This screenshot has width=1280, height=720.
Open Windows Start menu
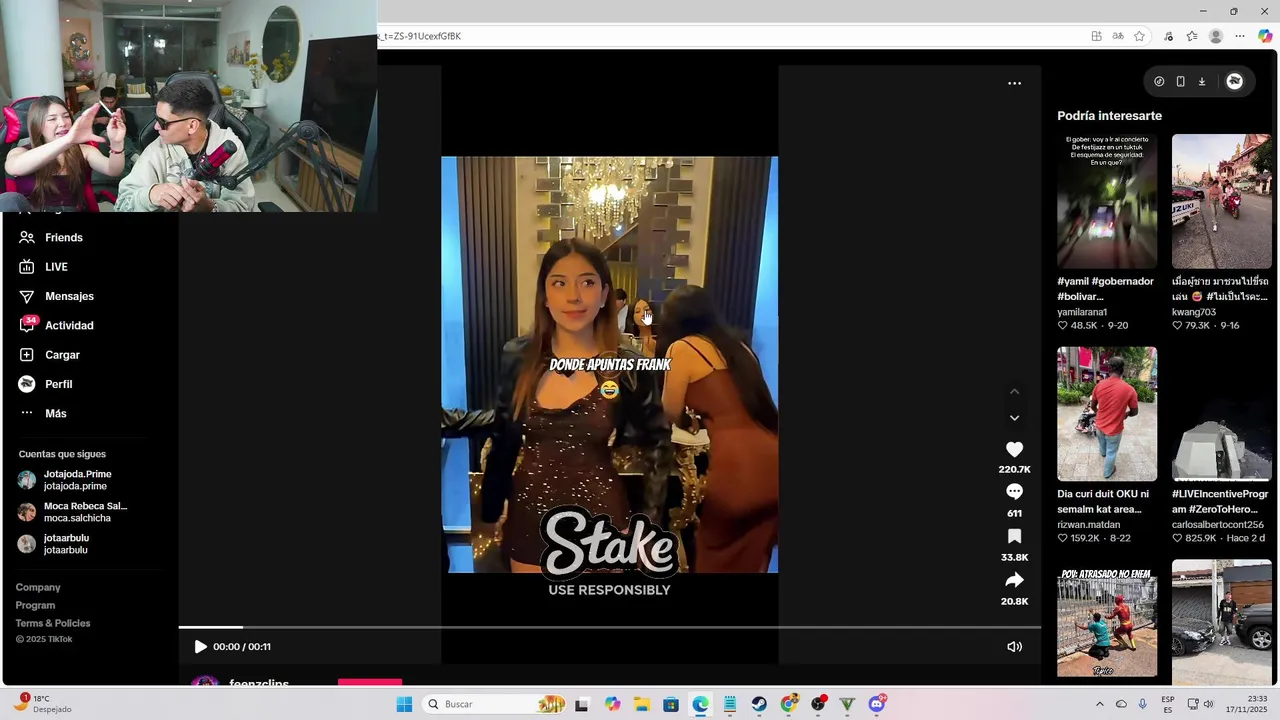click(x=404, y=704)
